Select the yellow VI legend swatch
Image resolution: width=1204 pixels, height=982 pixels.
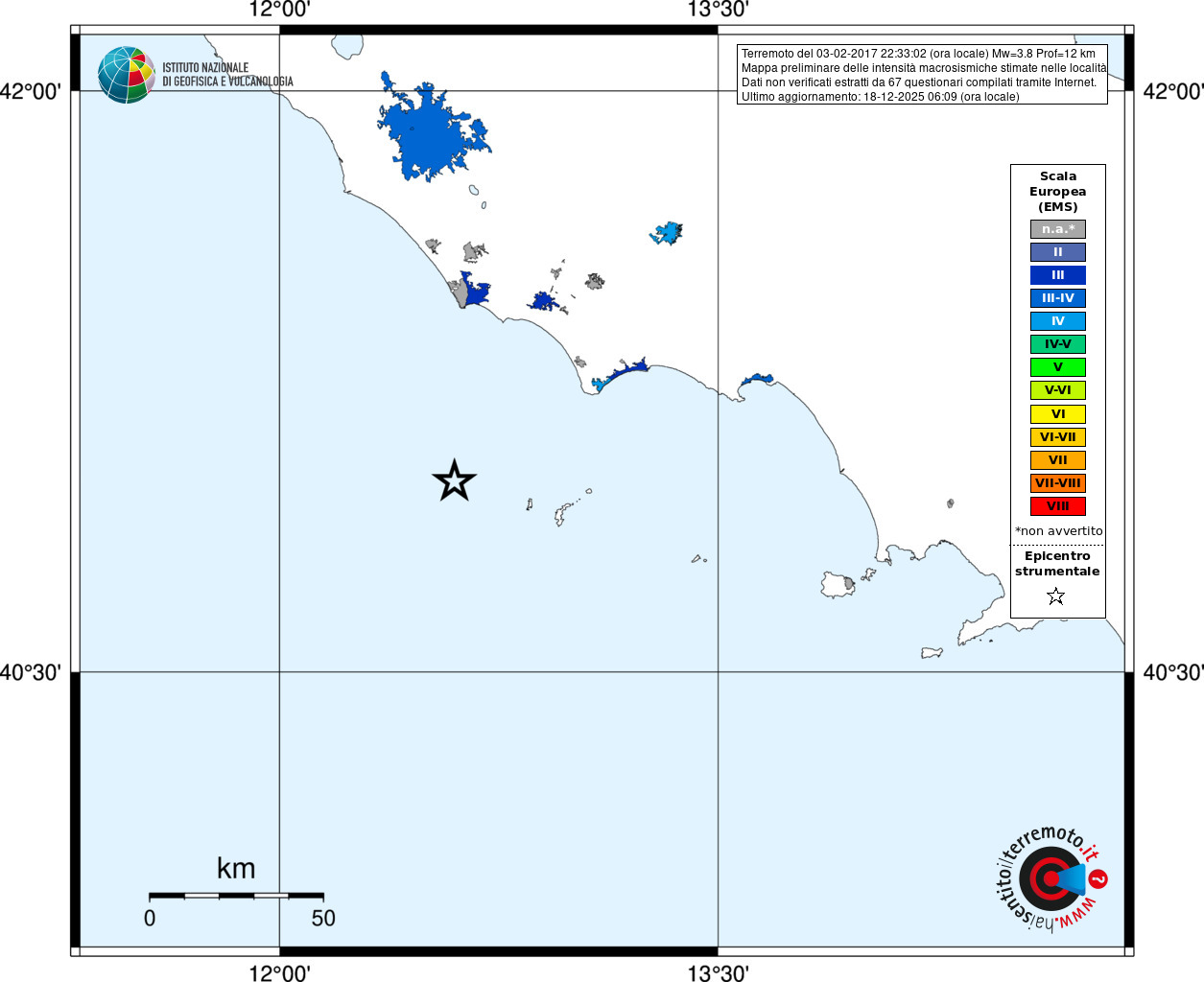pyautogui.click(x=1058, y=414)
